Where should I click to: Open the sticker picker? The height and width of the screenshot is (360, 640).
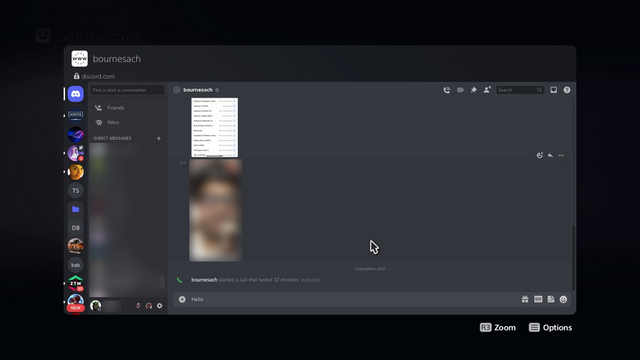(551, 299)
